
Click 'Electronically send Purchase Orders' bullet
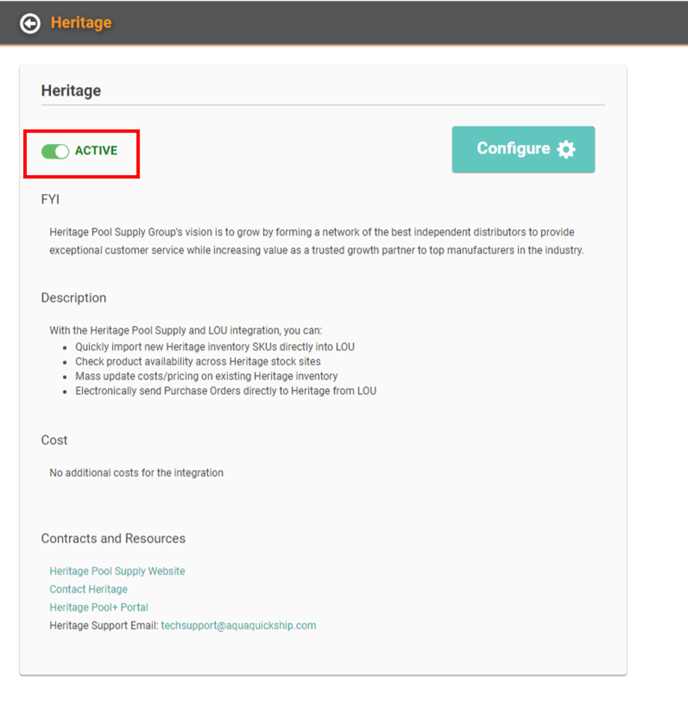[226, 391]
